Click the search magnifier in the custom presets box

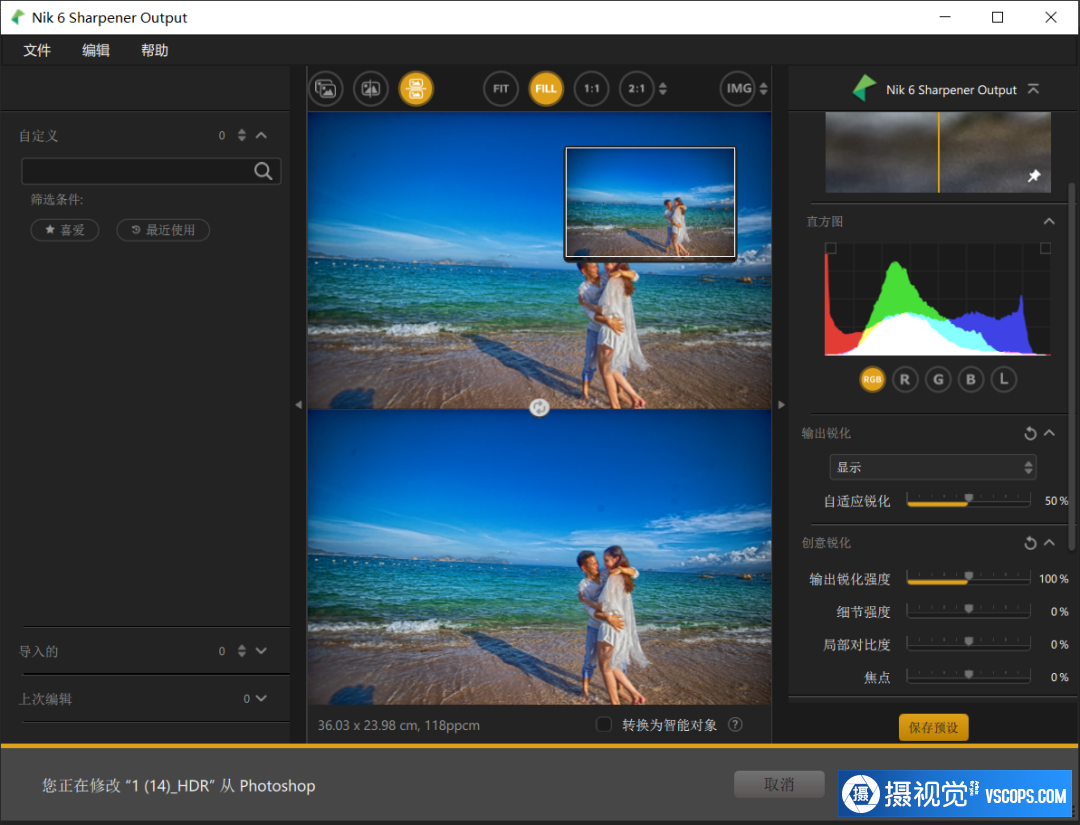pos(263,171)
